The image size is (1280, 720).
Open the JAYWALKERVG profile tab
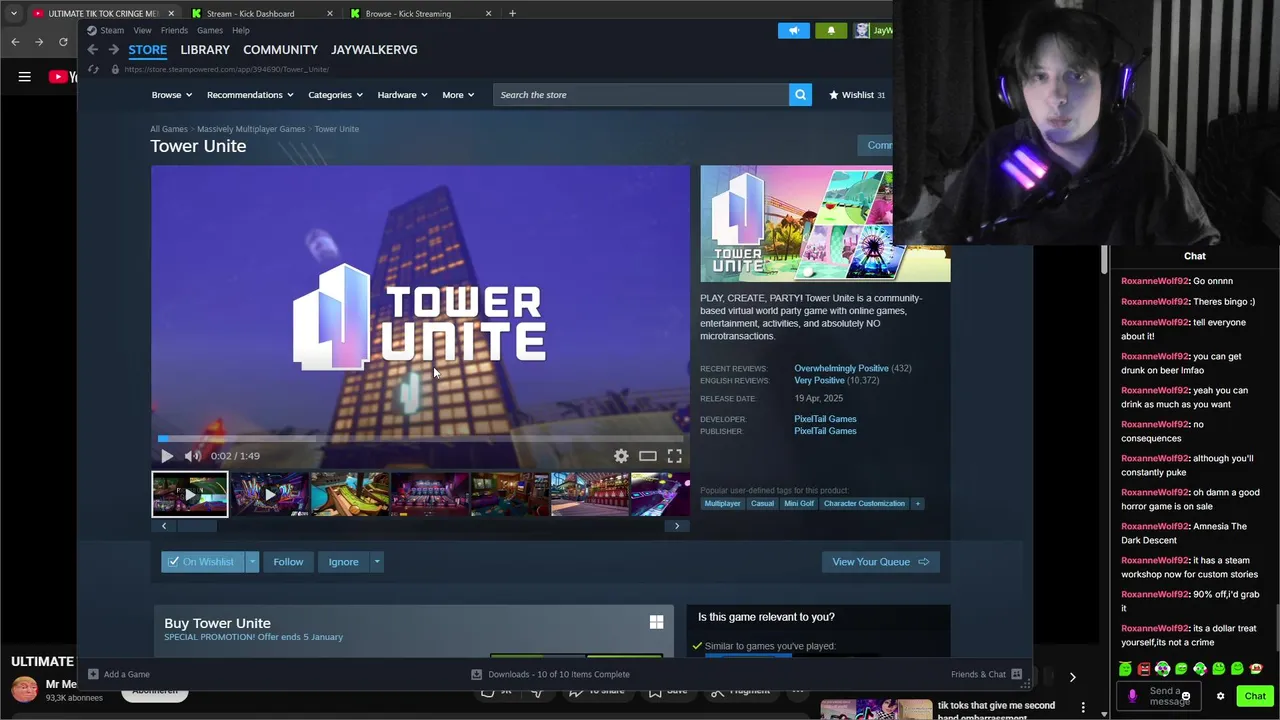point(374,49)
